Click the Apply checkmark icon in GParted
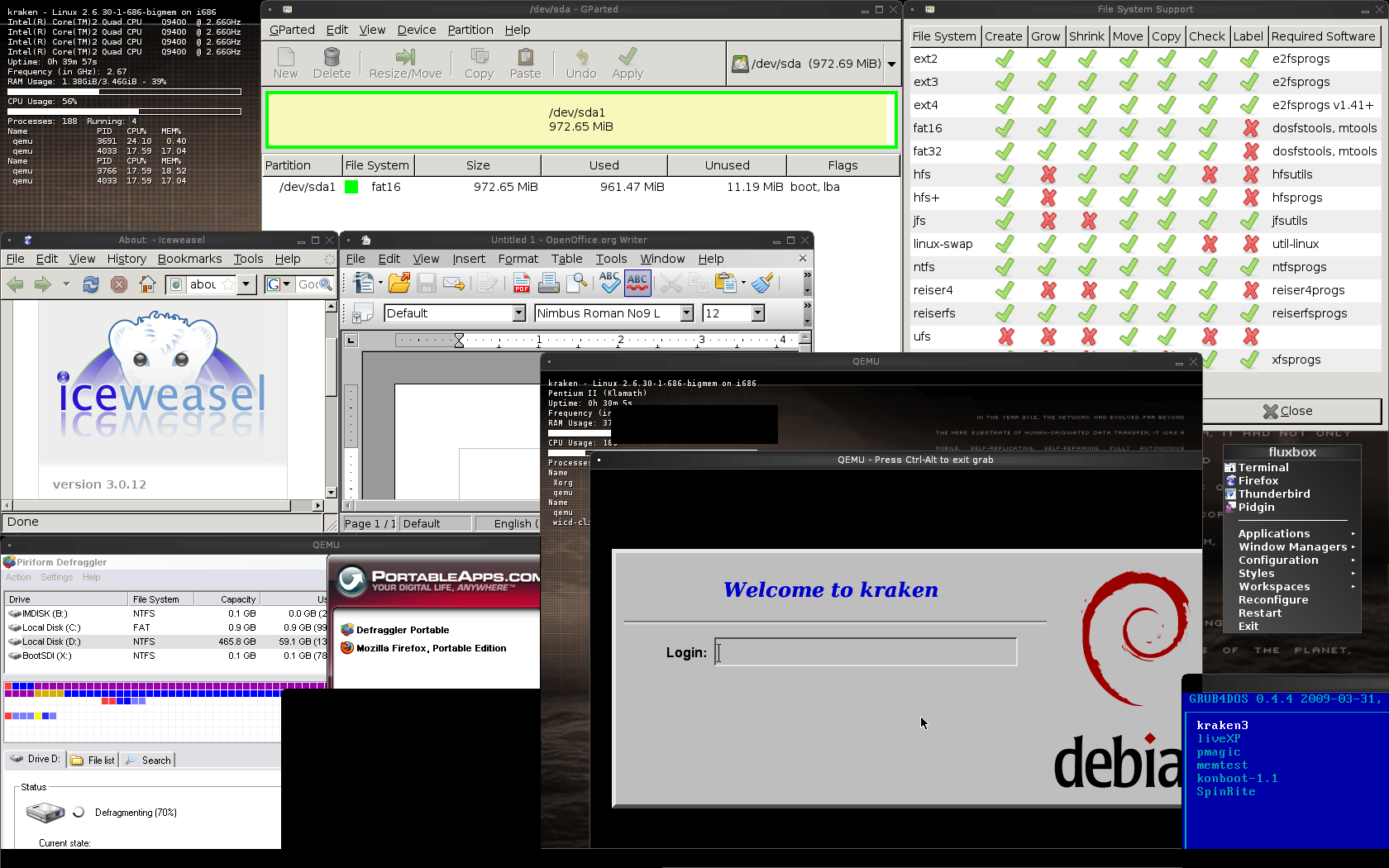Screen dimensions: 1389x868 (628, 56)
